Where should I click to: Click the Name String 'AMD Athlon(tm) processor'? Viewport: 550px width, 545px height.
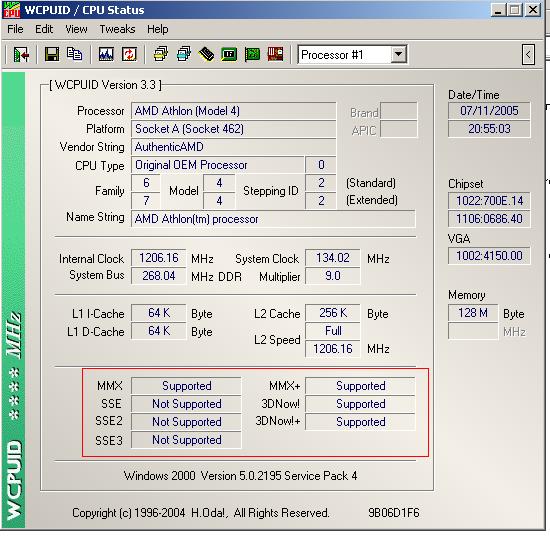coord(273,219)
